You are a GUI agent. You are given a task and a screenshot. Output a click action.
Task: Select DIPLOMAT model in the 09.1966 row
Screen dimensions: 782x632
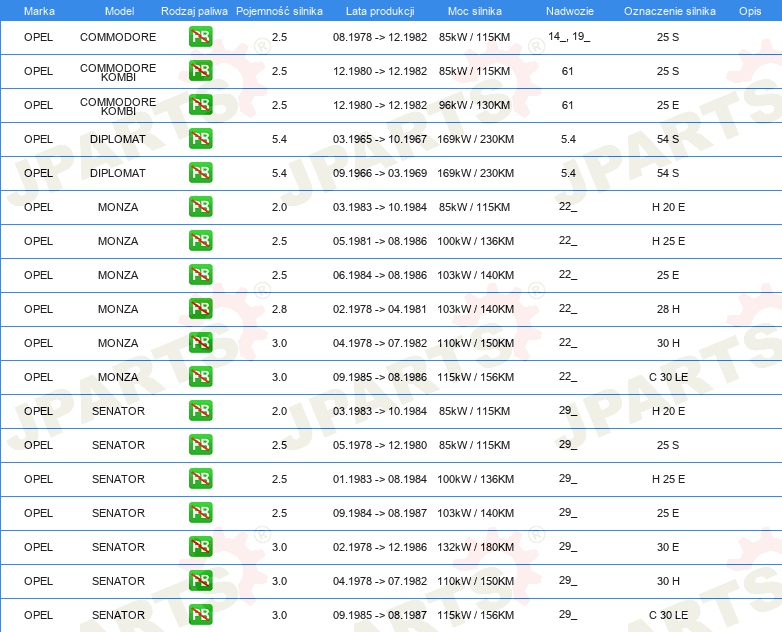point(118,173)
